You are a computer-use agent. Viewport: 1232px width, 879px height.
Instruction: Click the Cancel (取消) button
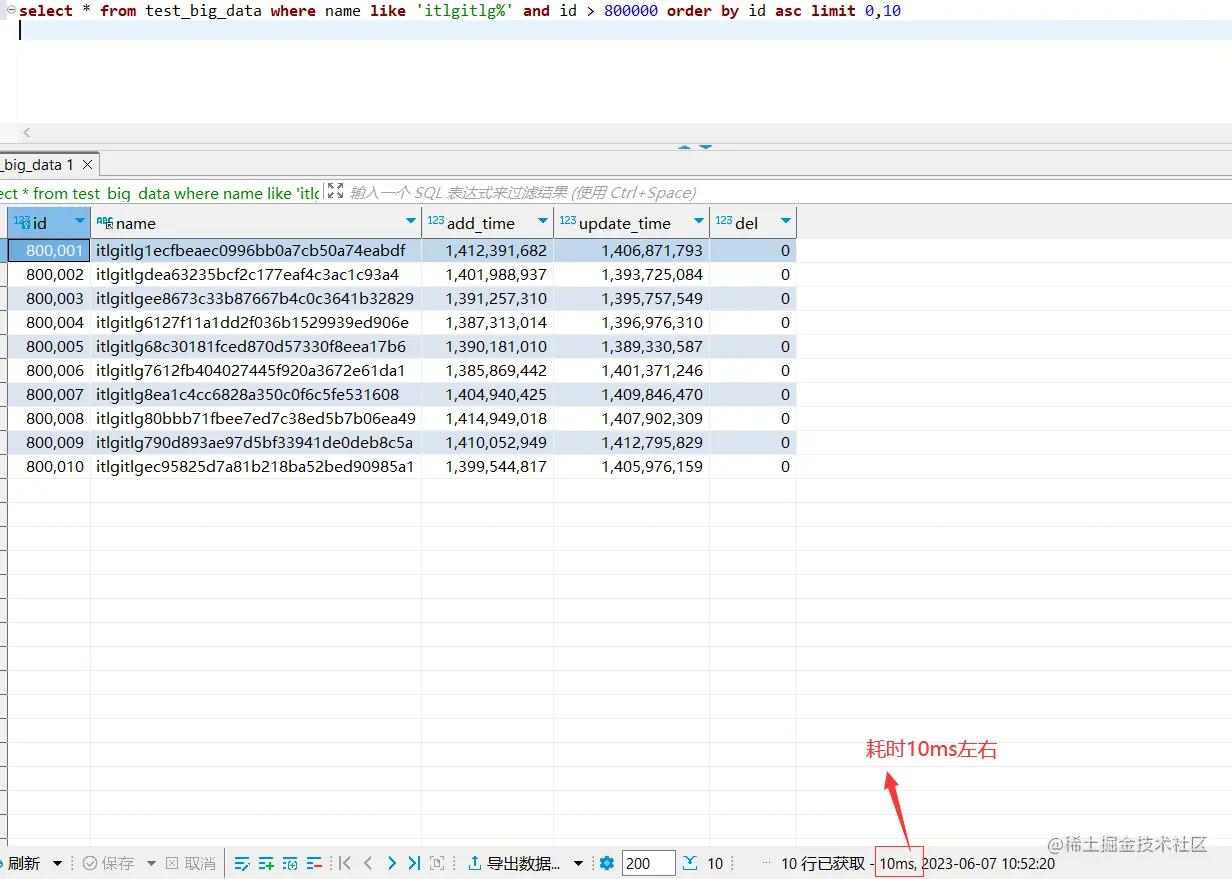click(190, 864)
